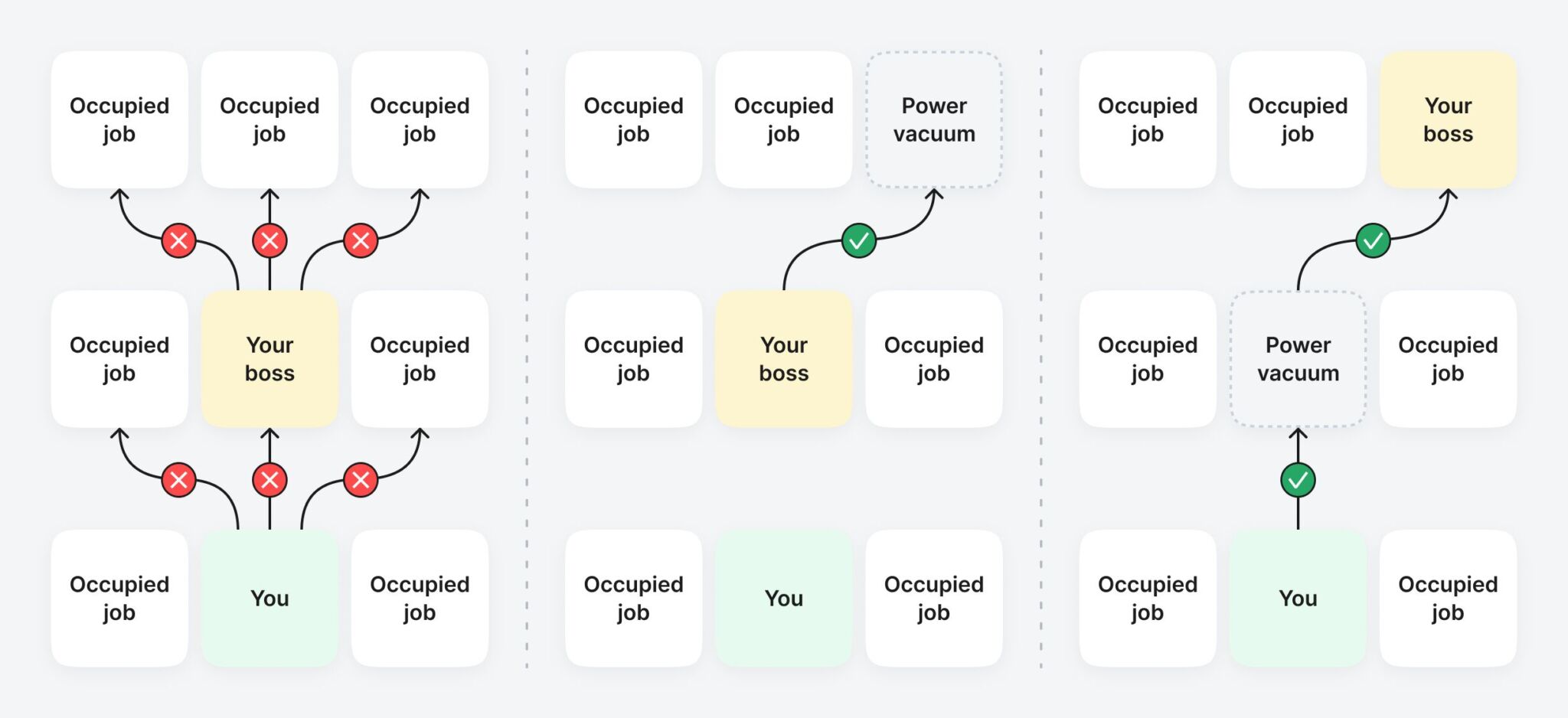Select the green You box in the left diagram

click(x=269, y=598)
